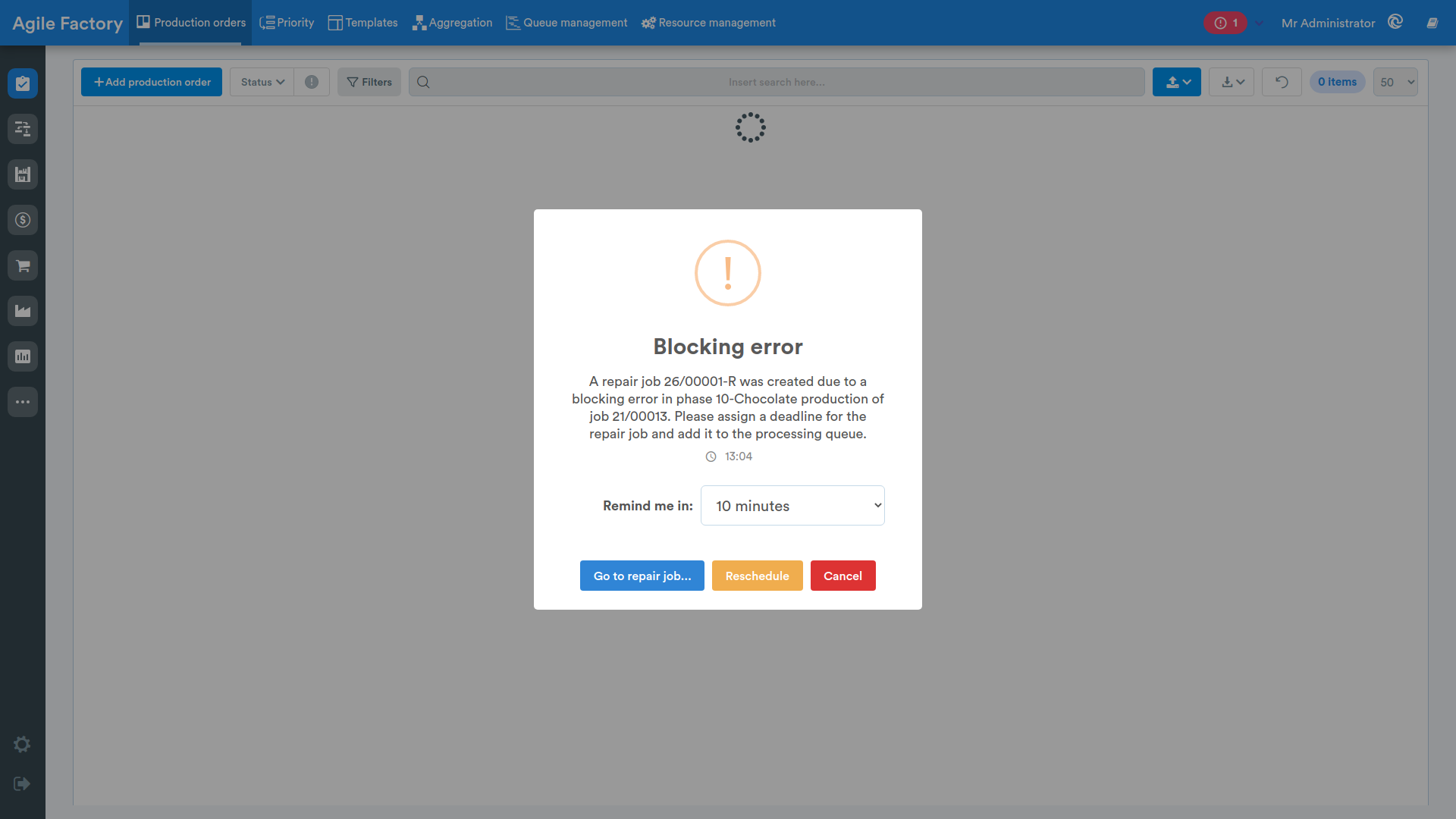Open the download dropdown button

click(x=1232, y=82)
